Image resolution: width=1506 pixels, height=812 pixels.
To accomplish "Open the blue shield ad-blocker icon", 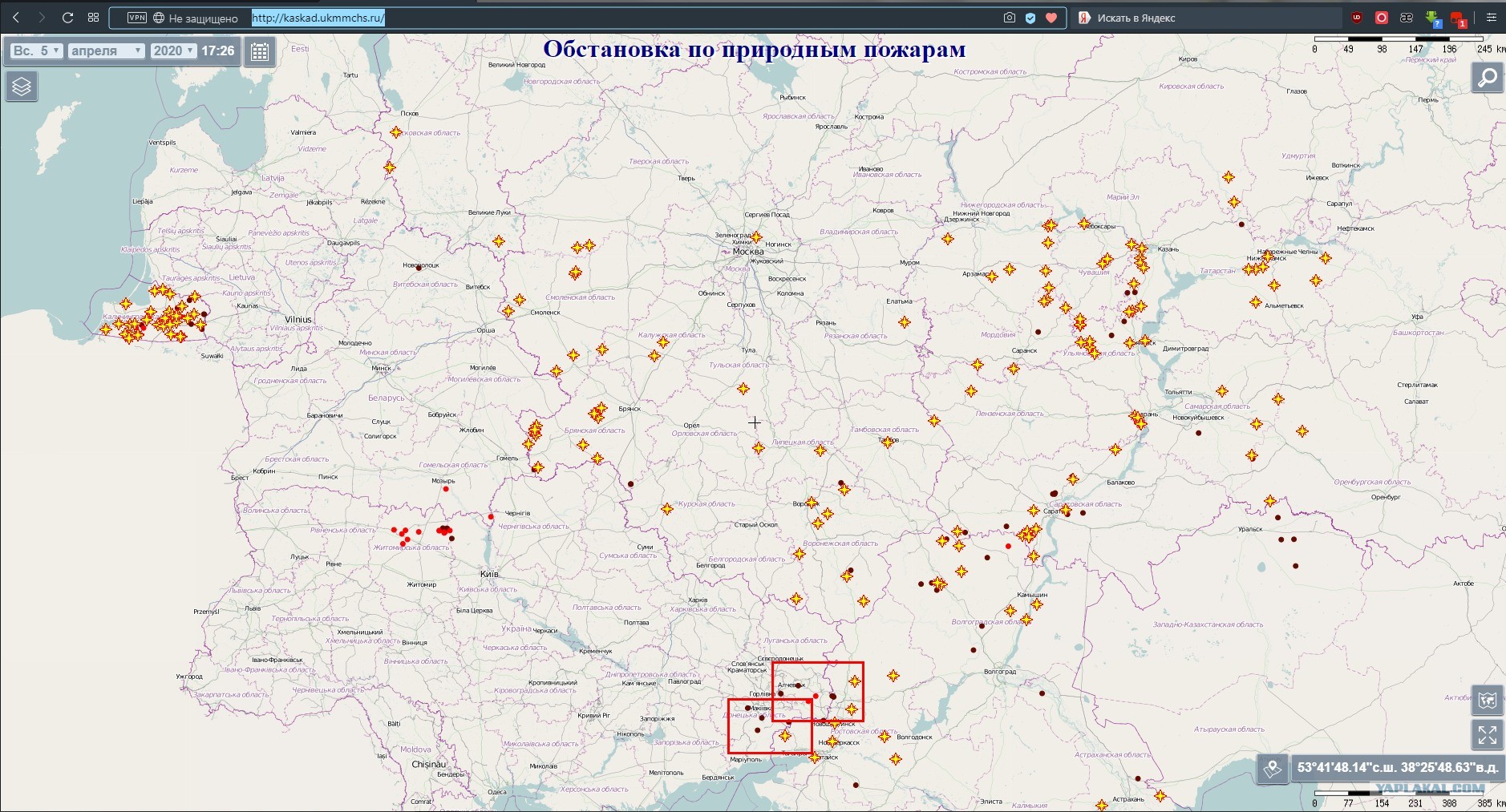I will coord(1030,18).
